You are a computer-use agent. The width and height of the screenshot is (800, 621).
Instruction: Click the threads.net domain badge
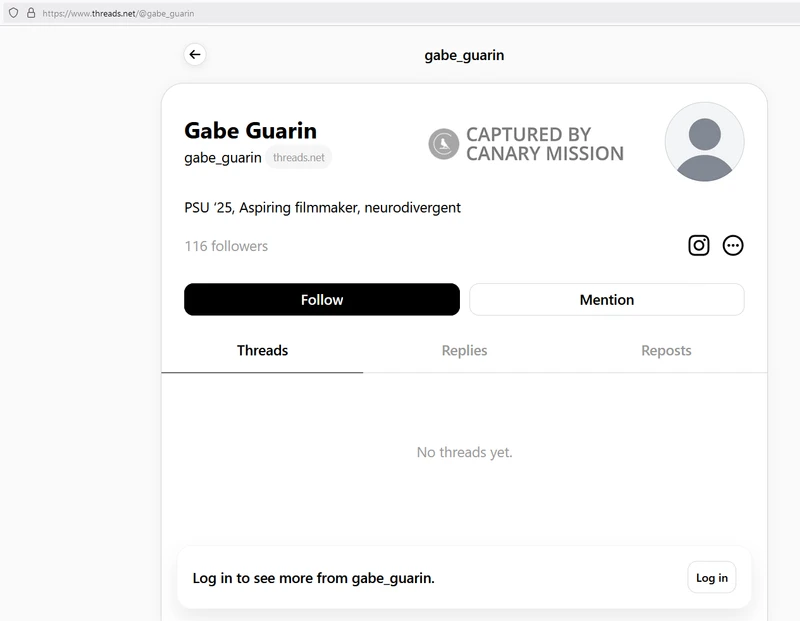coord(298,158)
